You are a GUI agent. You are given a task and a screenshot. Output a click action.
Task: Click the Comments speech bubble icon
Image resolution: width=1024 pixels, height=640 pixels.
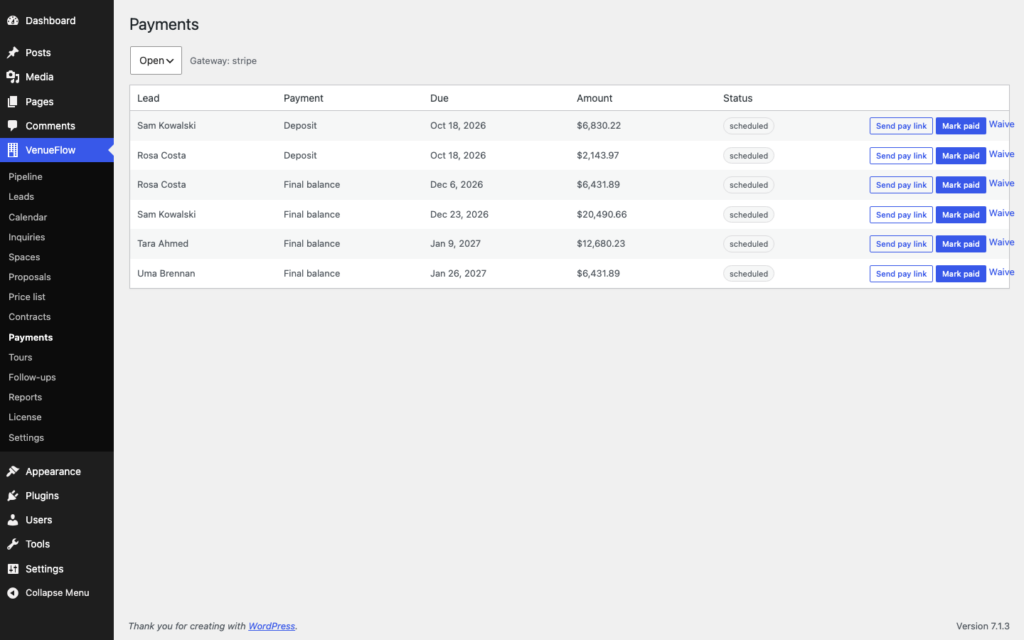(x=12, y=125)
